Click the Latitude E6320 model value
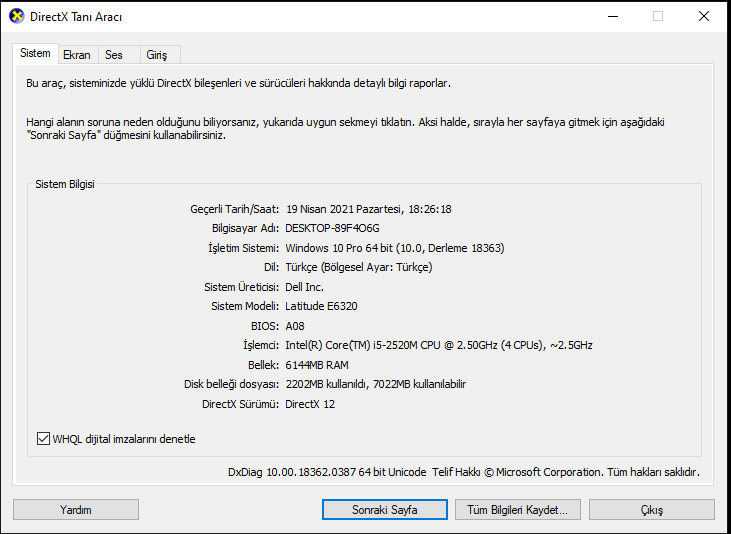This screenshot has width=731, height=534. 321,306
